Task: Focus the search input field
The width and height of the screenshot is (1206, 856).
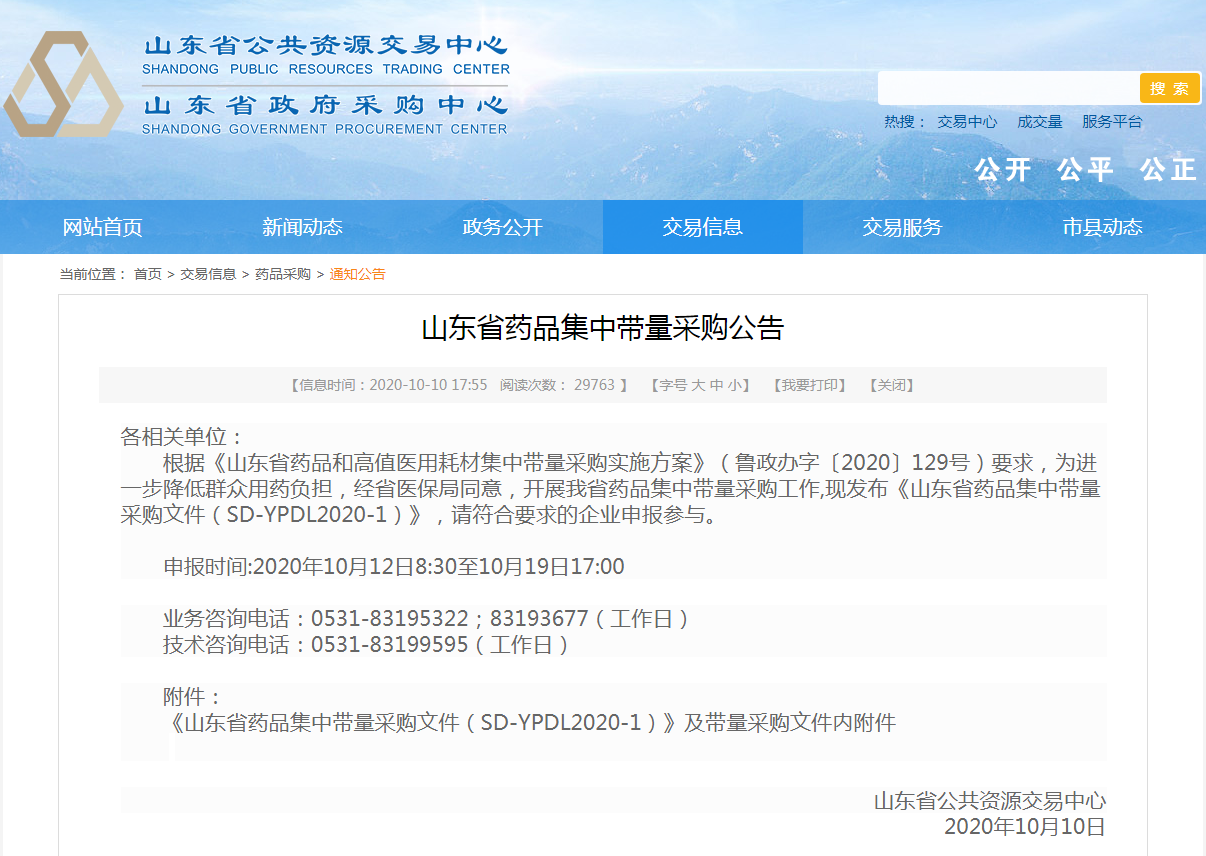Action: (1008, 88)
